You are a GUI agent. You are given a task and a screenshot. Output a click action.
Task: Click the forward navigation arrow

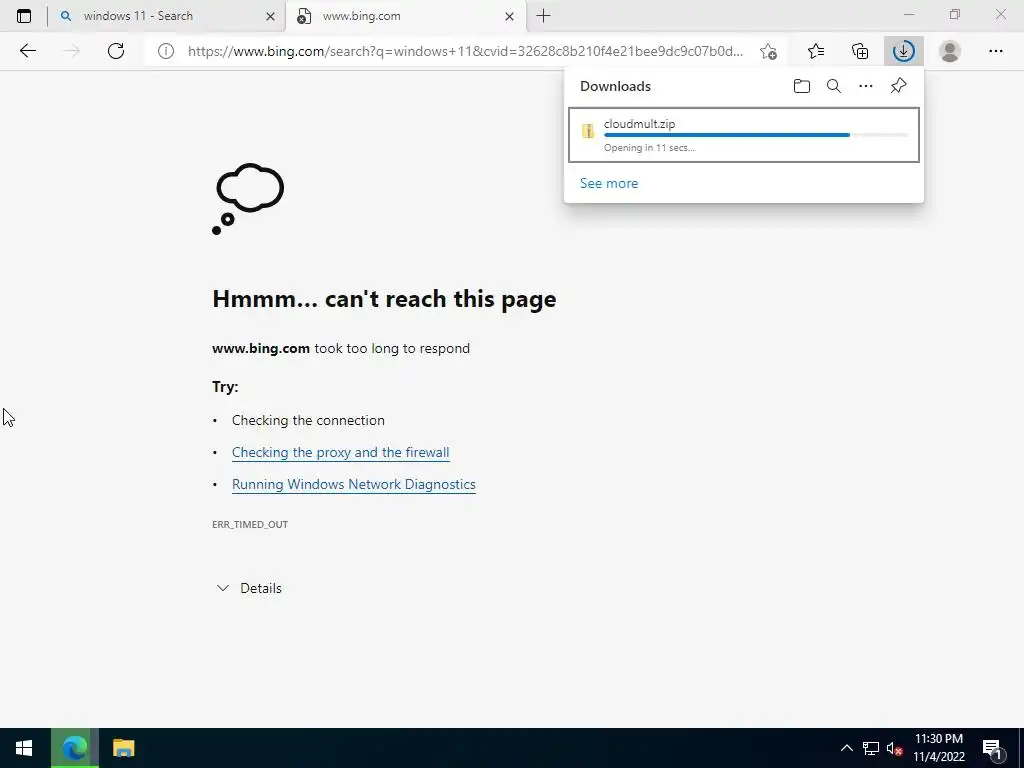click(x=72, y=51)
